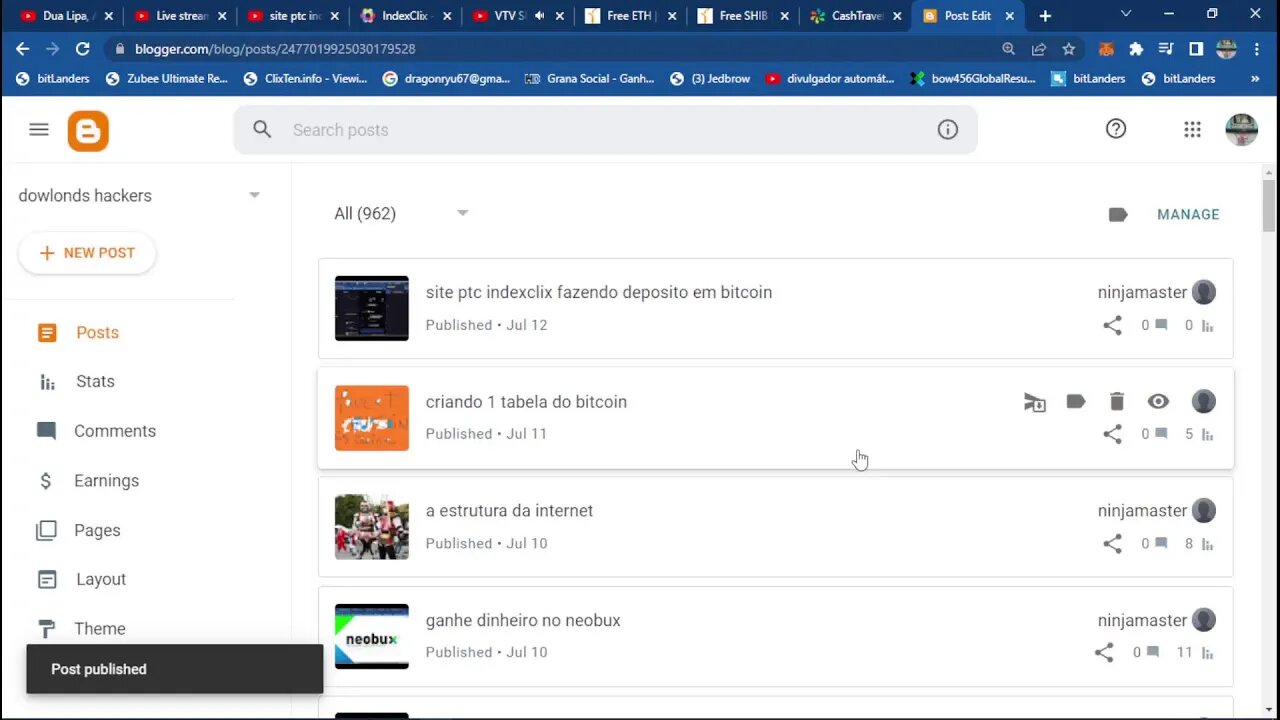Toggle Chrome side panel
The width and height of the screenshot is (1280, 720).
(x=1196, y=48)
